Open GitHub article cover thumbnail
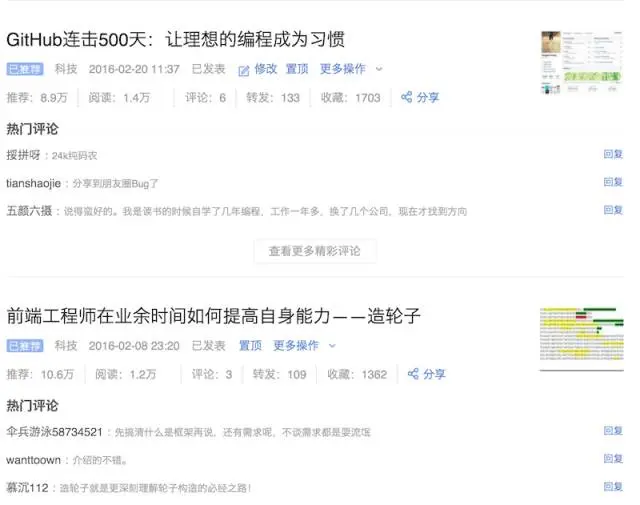 (x=582, y=62)
